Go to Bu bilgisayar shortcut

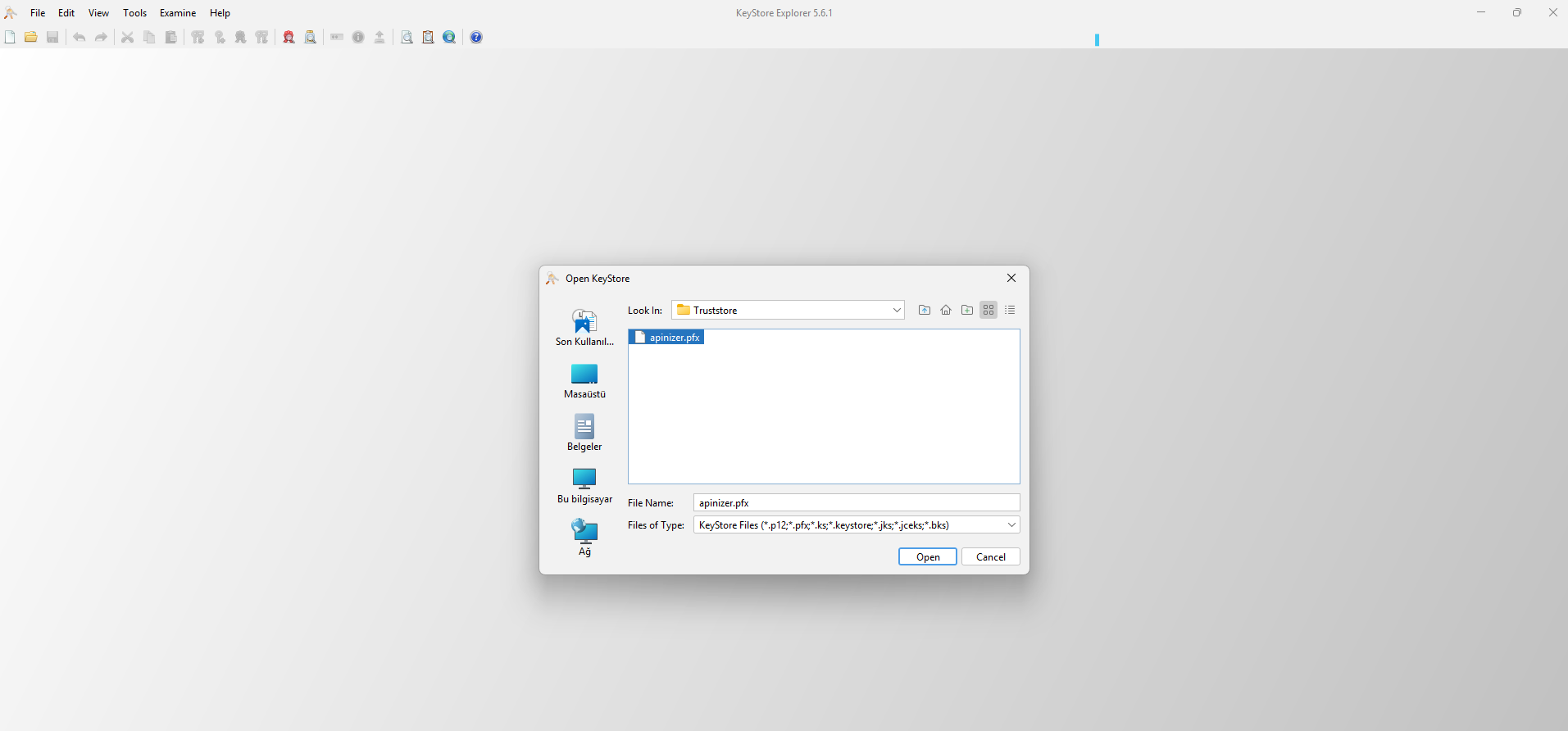584,486
